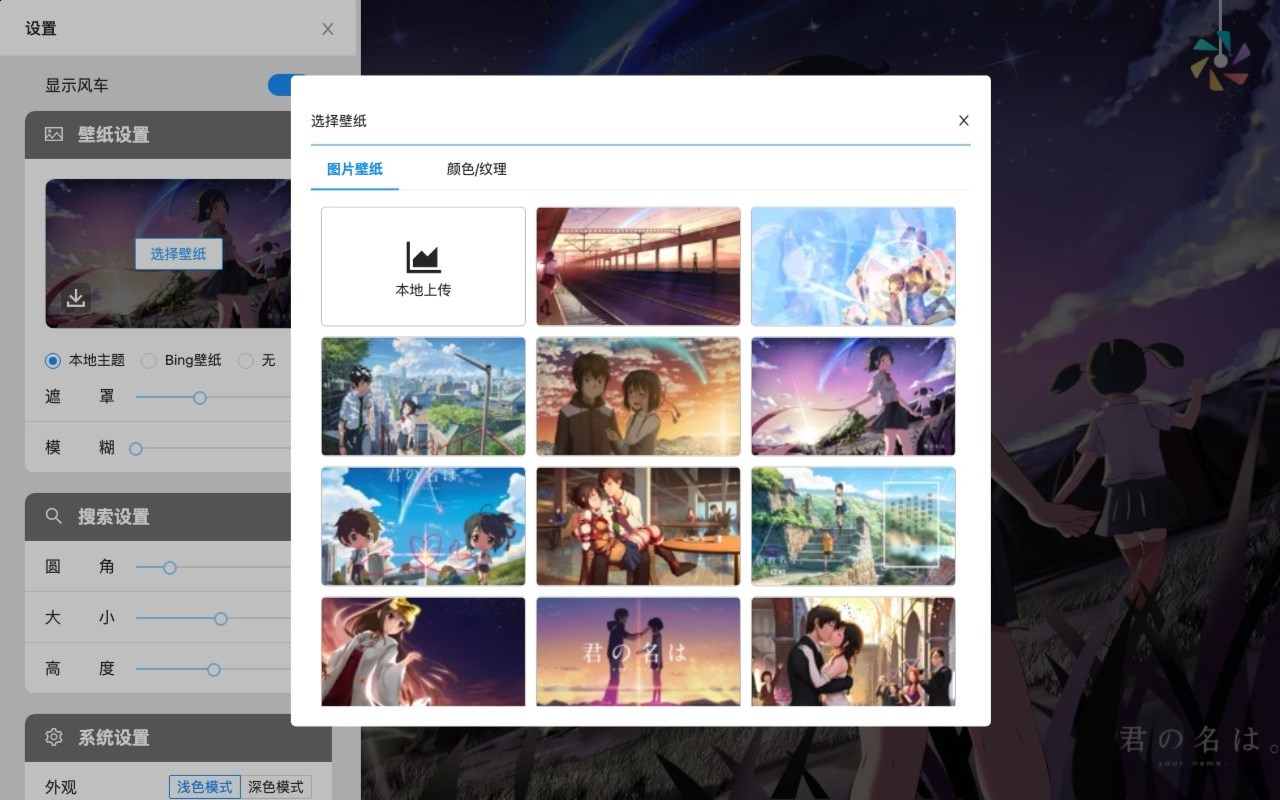
Task: Click the local upload chart icon
Action: click(x=423, y=257)
